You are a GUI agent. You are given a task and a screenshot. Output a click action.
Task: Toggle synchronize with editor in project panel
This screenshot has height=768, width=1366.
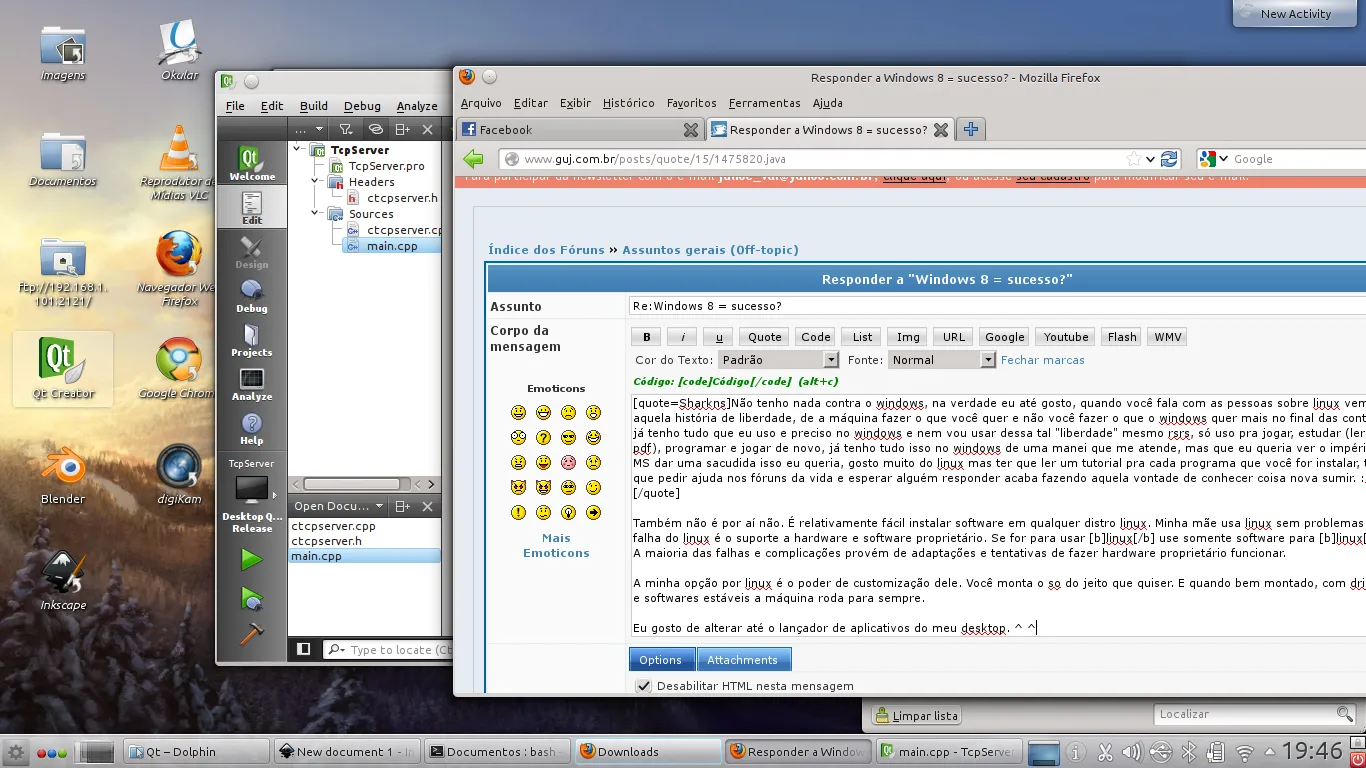[x=375, y=129]
